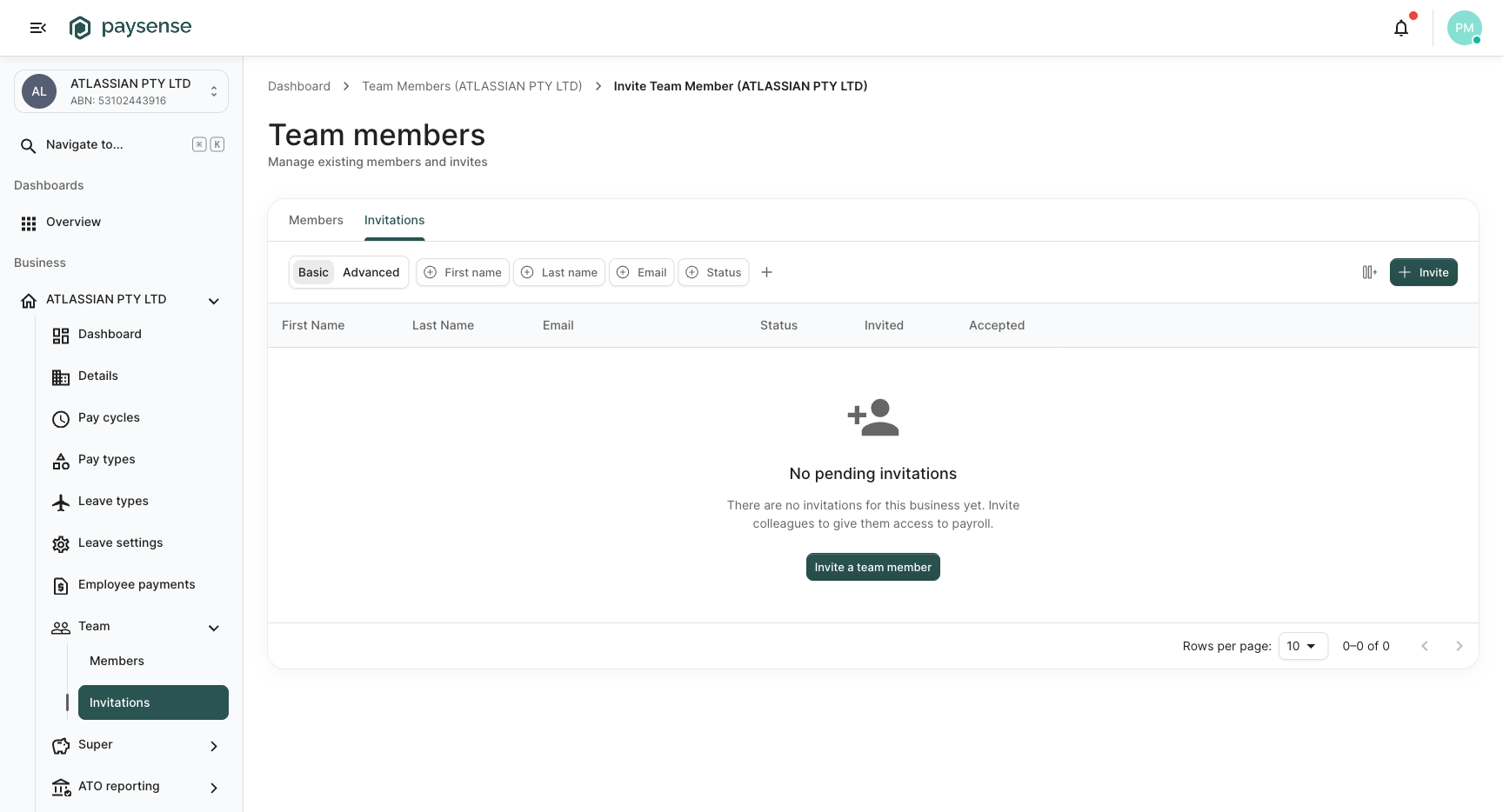Go to Dashboard breadcrumb
1503x812 pixels.
(299, 86)
